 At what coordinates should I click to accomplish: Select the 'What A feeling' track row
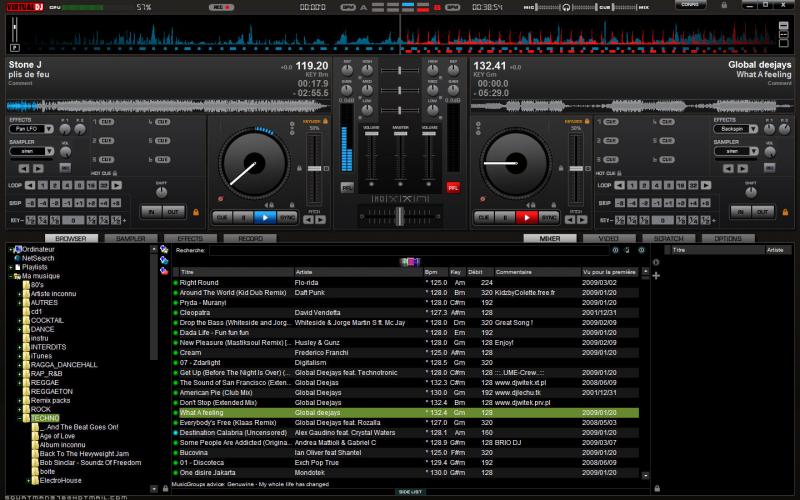pos(406,413)
